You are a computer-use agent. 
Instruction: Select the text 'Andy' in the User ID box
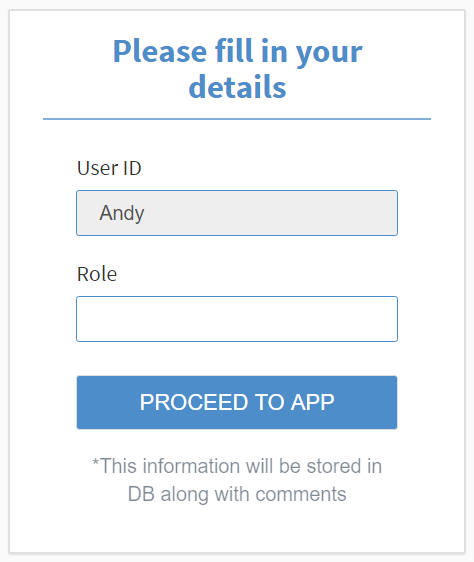[122, 214]
